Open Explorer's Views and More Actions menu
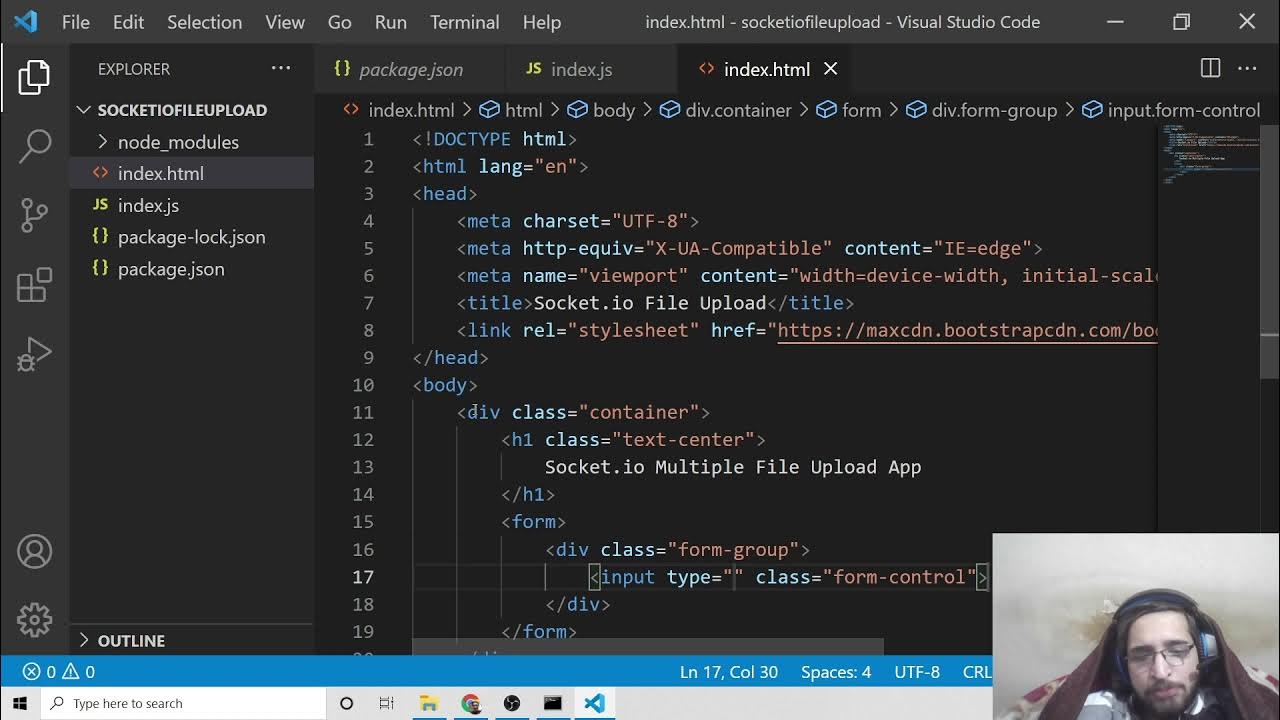 point(281,69)
